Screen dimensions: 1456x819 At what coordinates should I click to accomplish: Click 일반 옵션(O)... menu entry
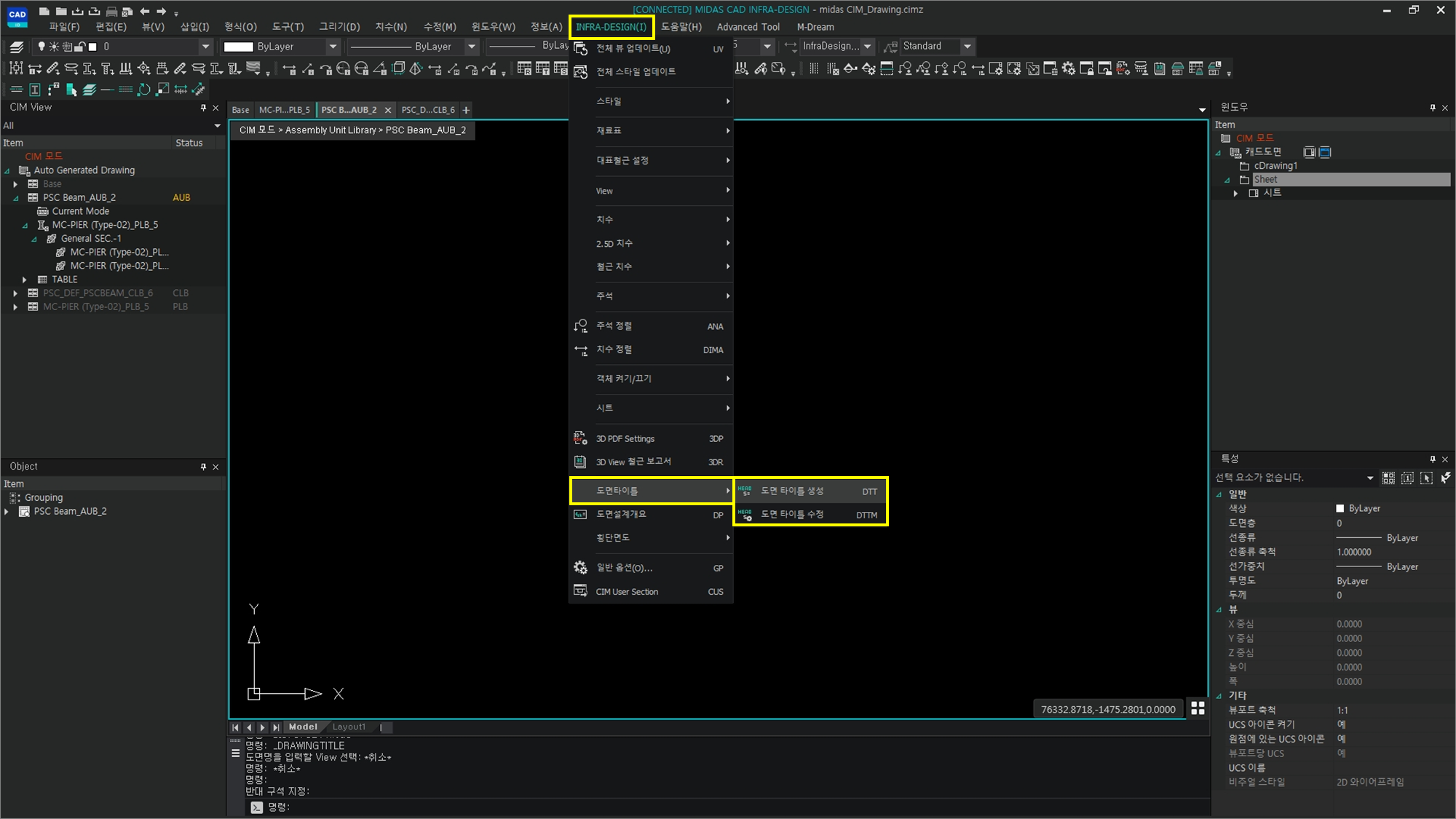651,568
